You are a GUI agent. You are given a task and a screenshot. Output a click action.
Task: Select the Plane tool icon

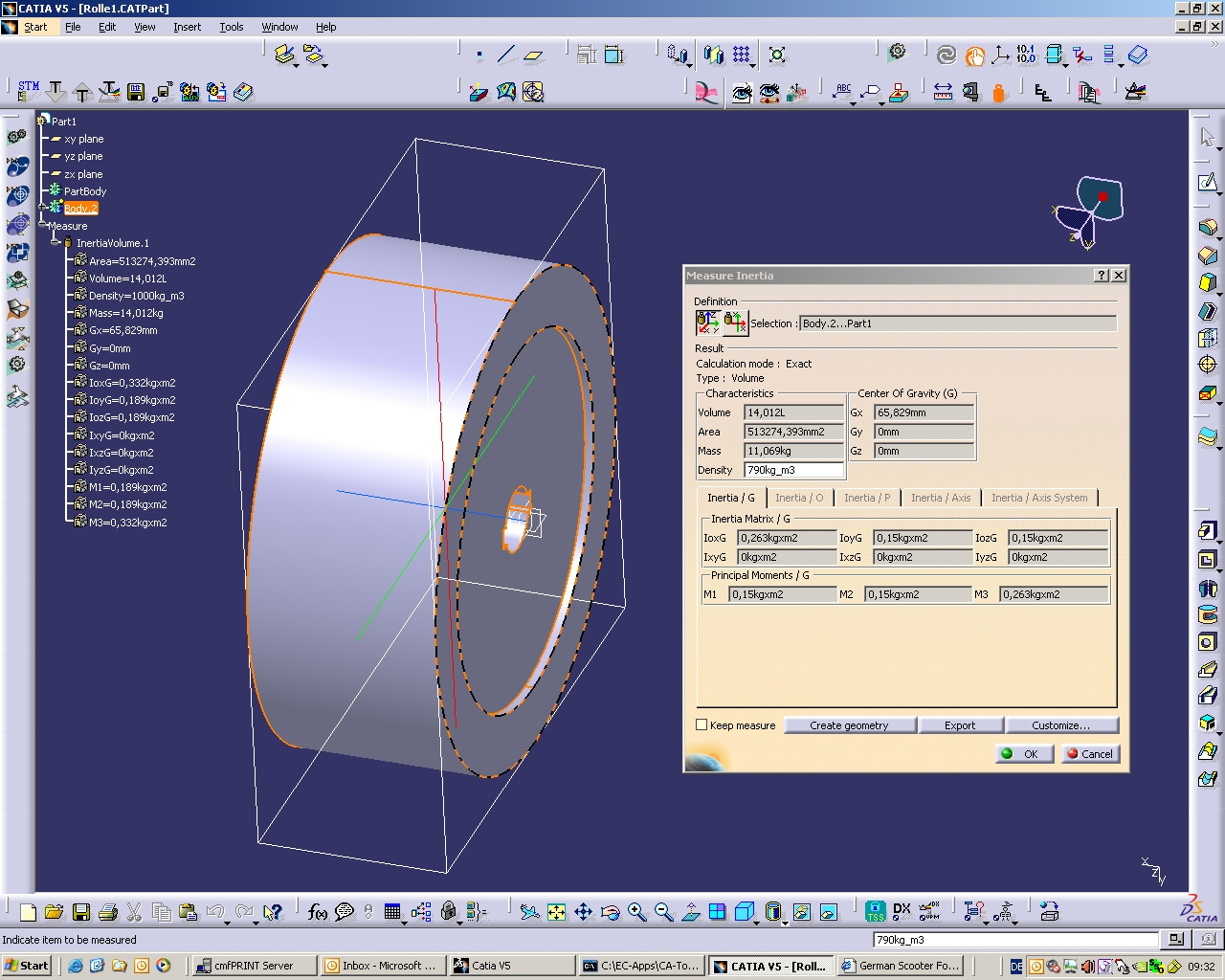[533, 55]
